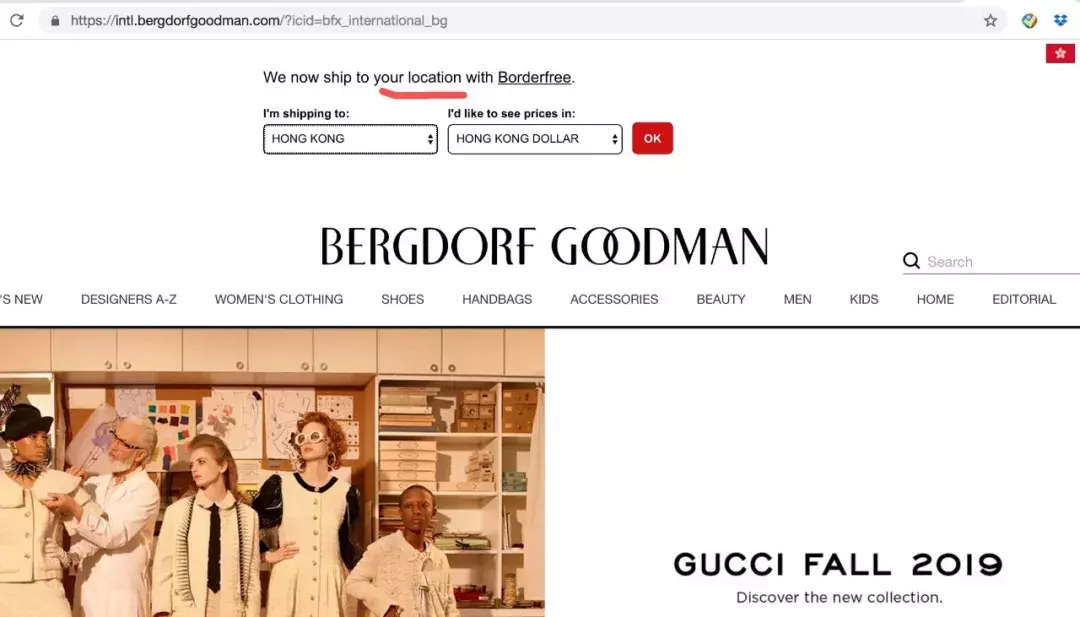Open the Dropbox extension icon
Screen dimensions: 1080x617
(x=1061, y=21)
